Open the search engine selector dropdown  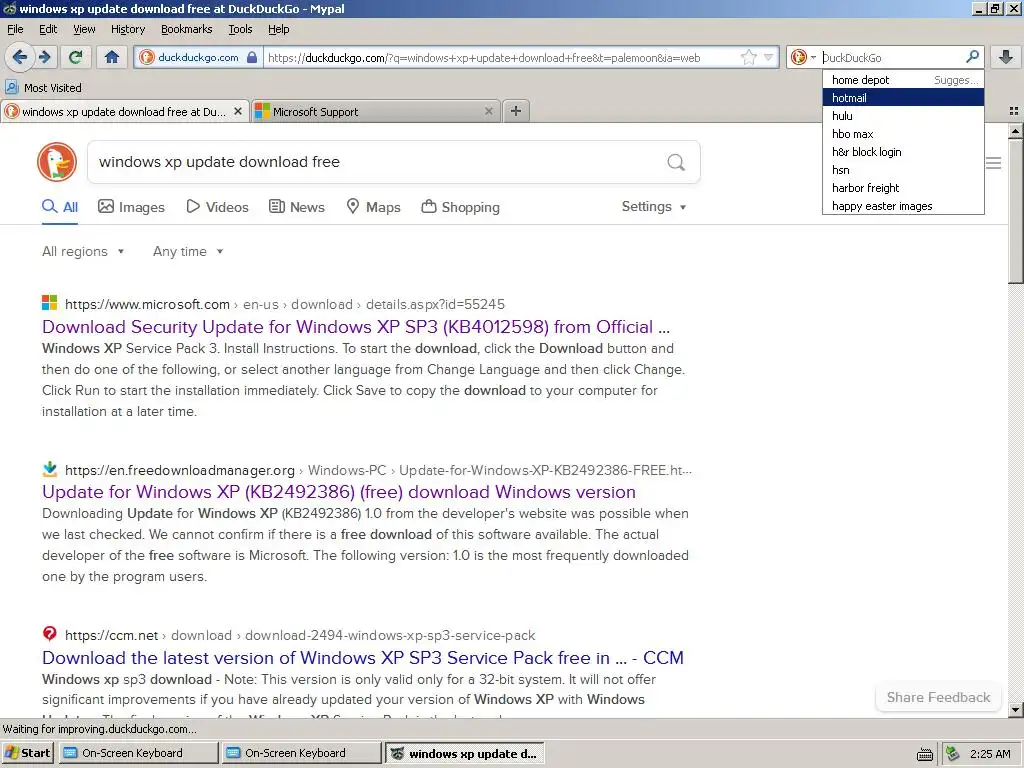[803, 57]
